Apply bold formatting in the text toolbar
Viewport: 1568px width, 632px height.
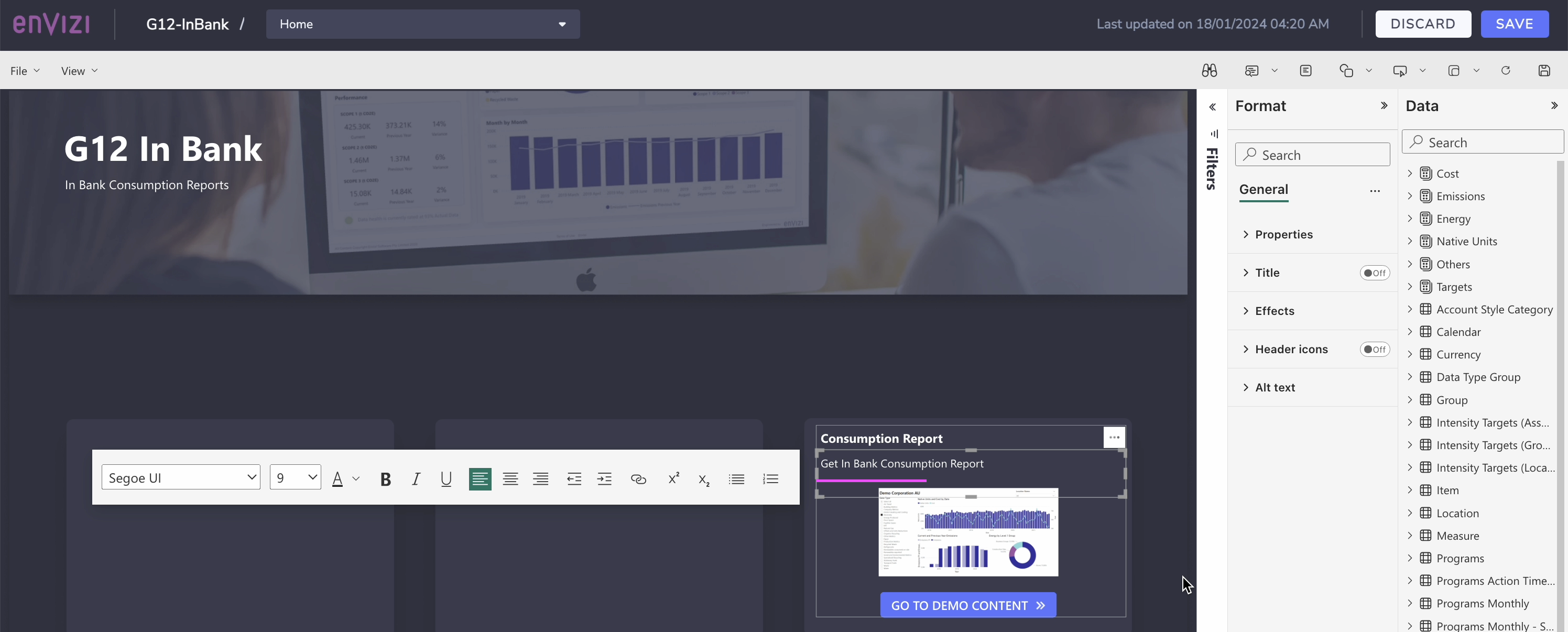tap(385, 479)
